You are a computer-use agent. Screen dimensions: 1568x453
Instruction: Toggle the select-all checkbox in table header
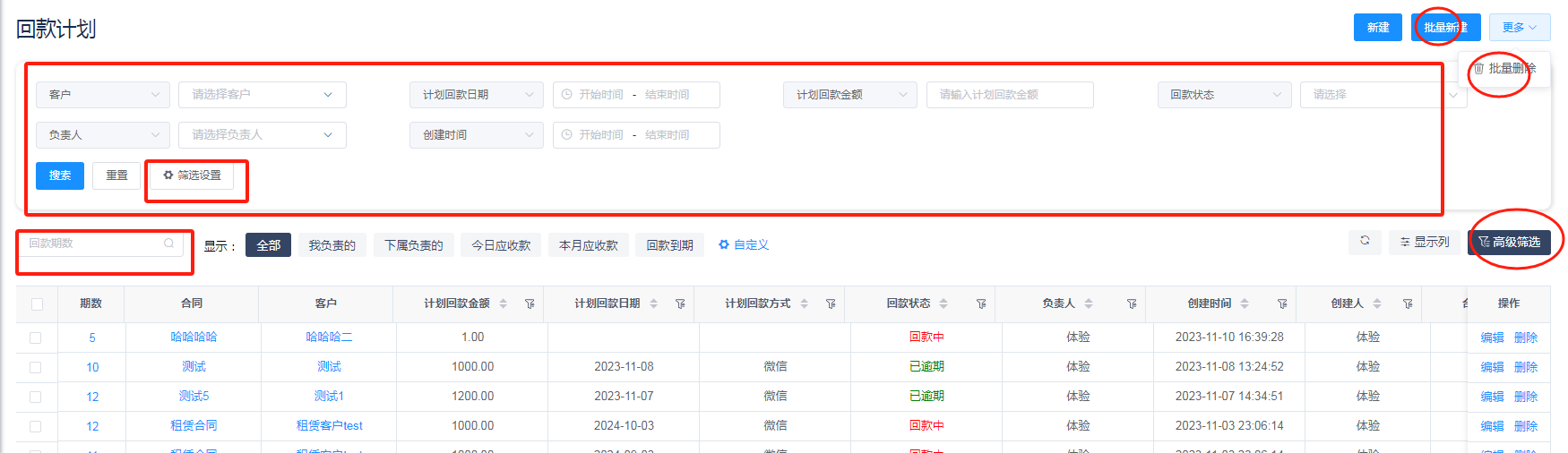tap(37, 304)
